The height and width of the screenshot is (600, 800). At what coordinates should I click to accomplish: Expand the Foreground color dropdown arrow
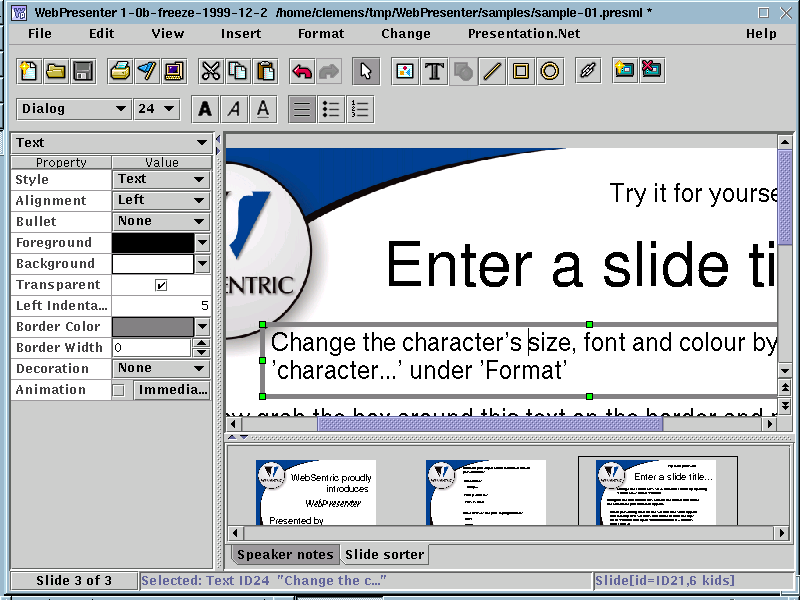203,242
